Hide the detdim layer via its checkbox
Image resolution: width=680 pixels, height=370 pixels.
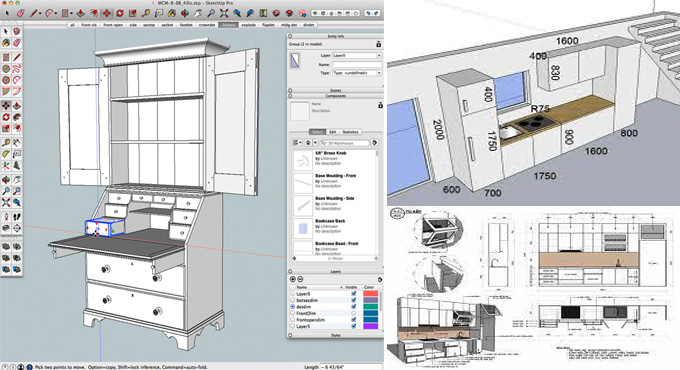[354, 307]
